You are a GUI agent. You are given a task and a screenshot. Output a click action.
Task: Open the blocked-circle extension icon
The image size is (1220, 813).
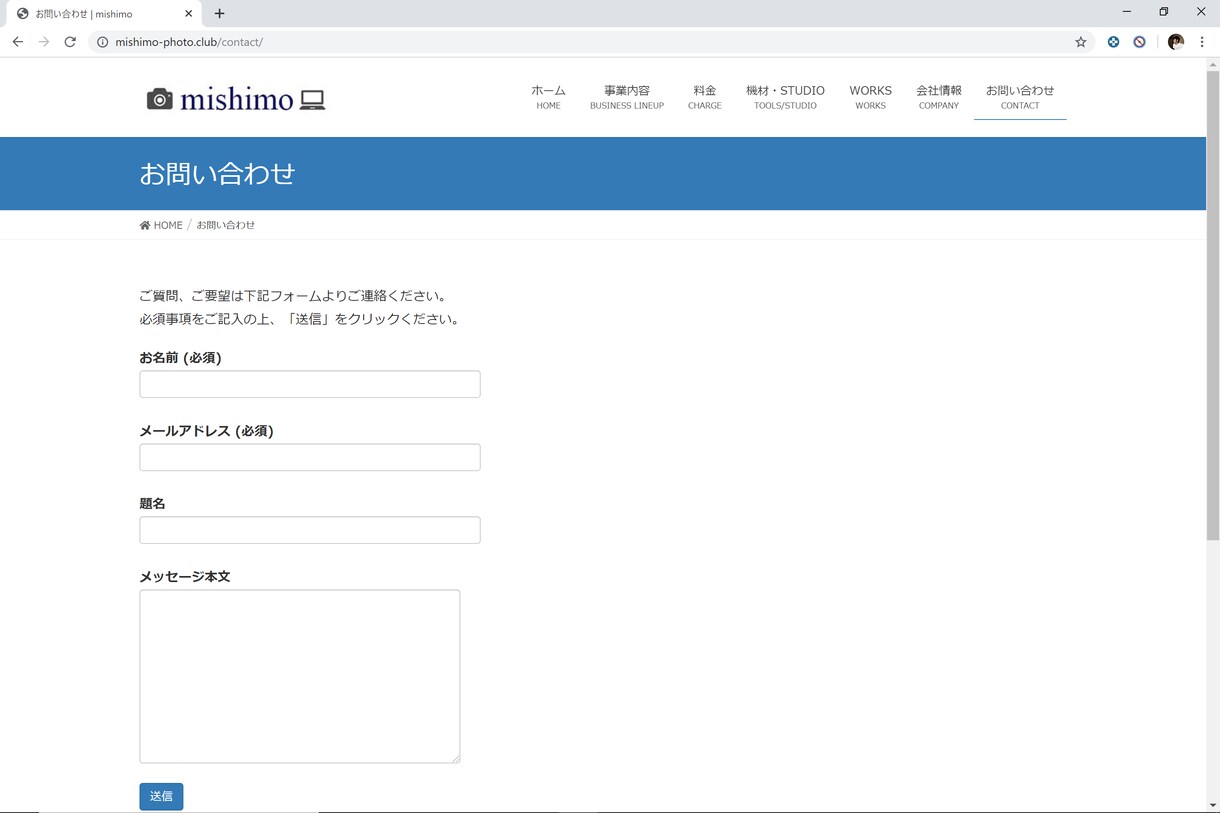click(1139, 42)
